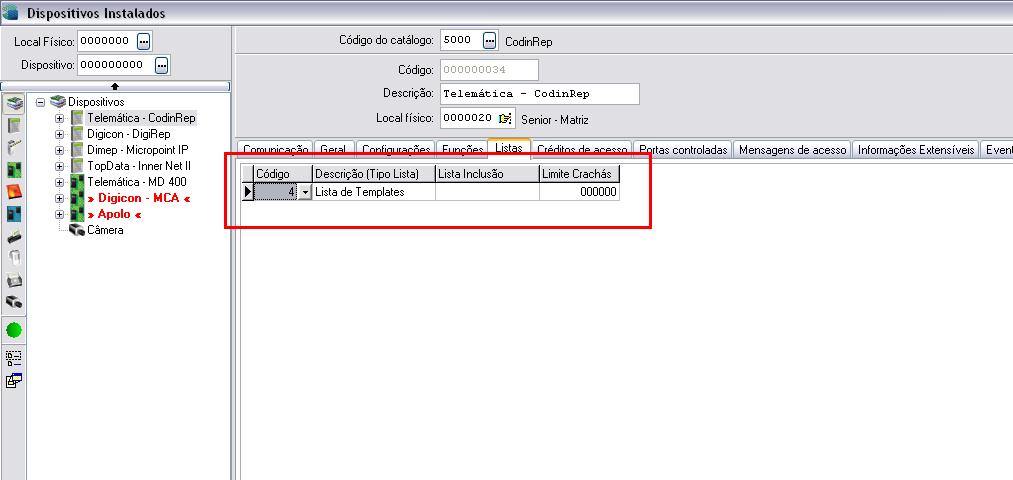
Task: Select Apolo in the device tree
Action: click(114, 214)
